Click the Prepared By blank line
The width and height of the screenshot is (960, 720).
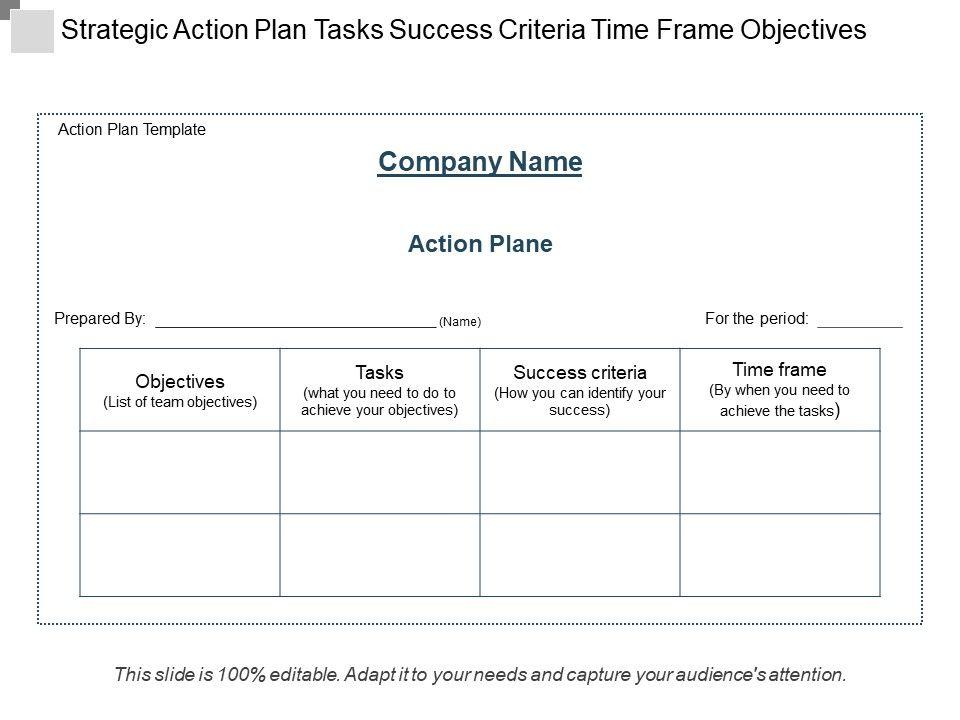[295, 321]
